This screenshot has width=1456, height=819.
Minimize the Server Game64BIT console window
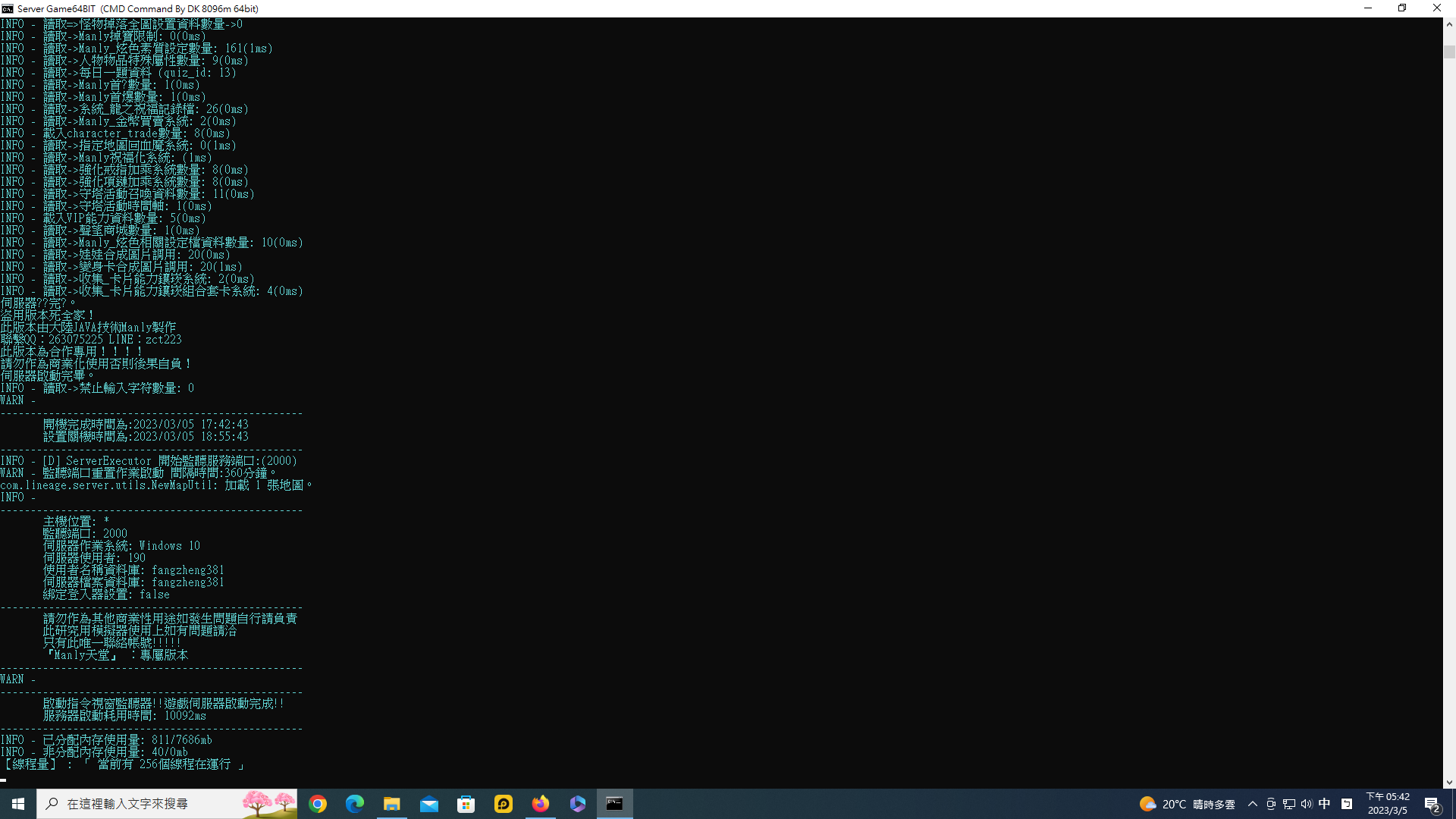pos(1368,8)
